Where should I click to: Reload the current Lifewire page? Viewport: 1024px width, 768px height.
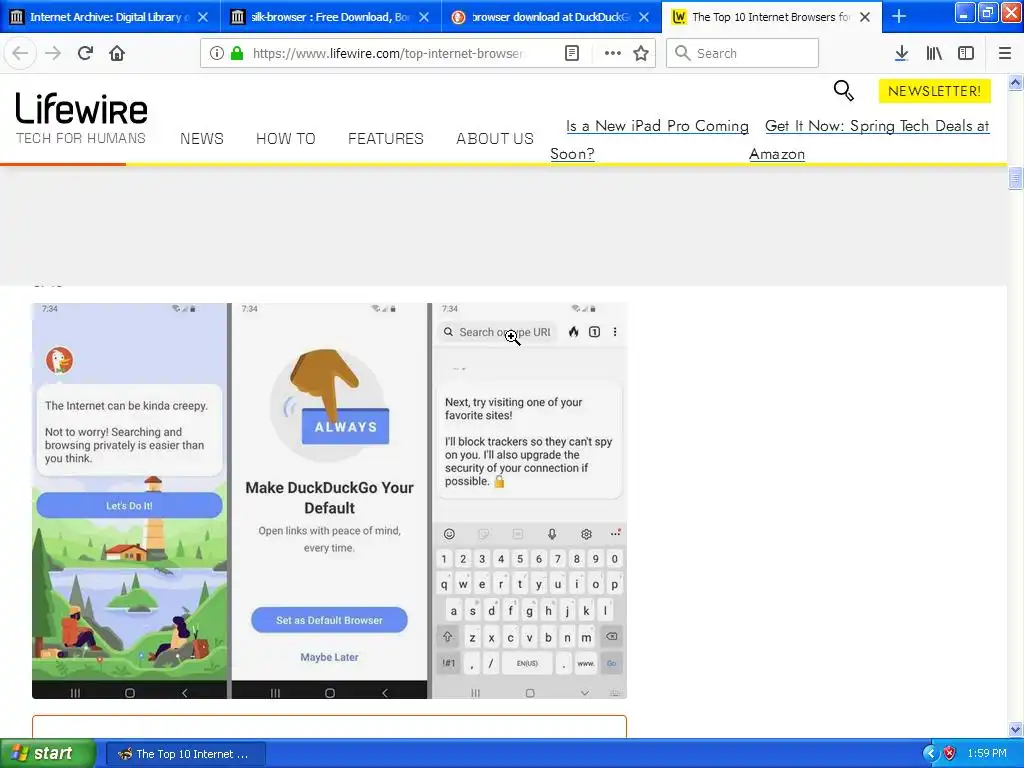[x=85, y=53]
